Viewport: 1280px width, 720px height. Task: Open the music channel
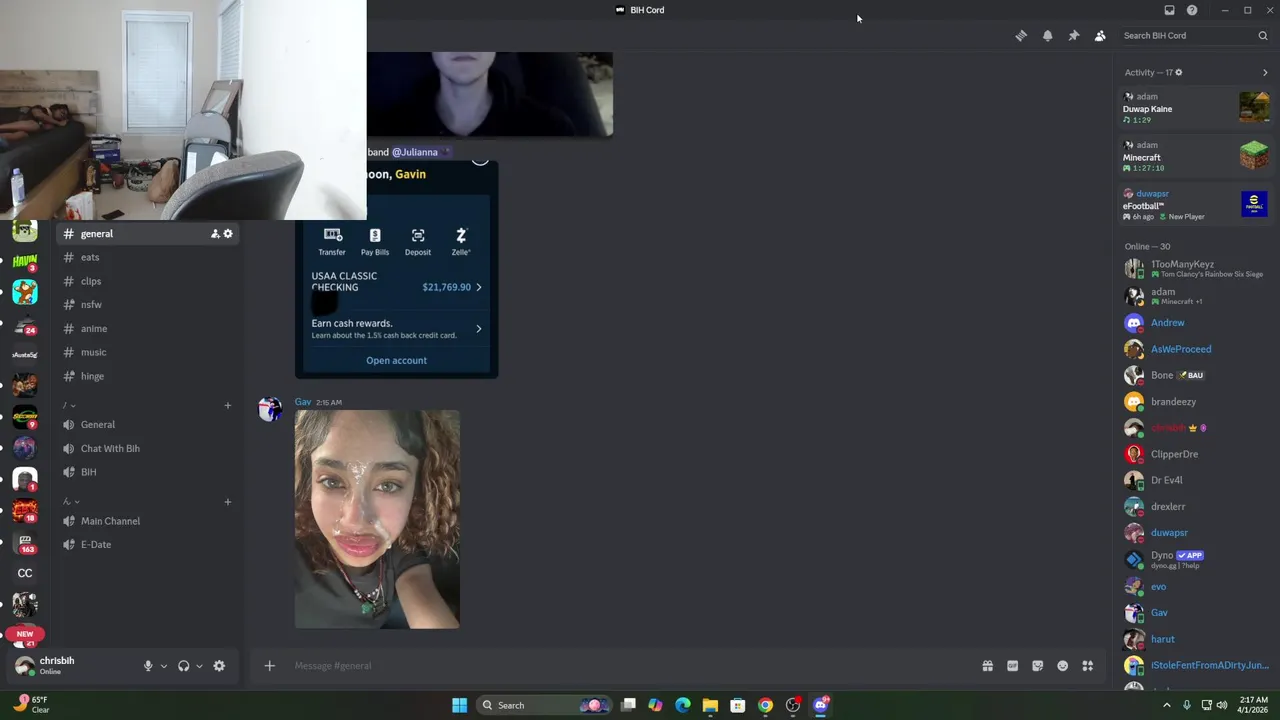148,353
